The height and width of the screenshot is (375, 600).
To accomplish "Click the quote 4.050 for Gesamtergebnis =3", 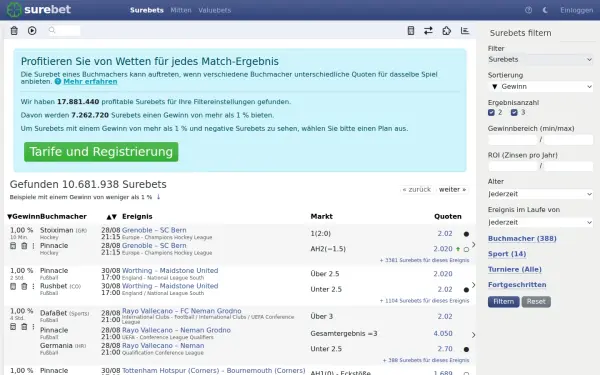I will [x=443, y=334].
